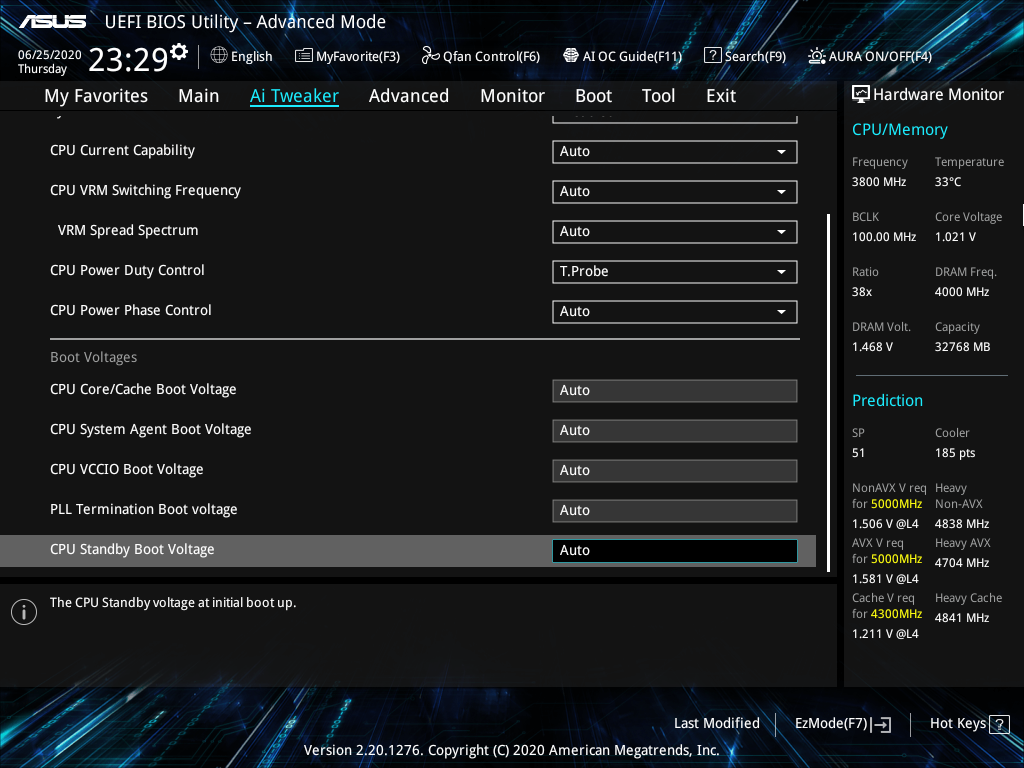Open VRM Spread Spectrum dropdown

675,231
